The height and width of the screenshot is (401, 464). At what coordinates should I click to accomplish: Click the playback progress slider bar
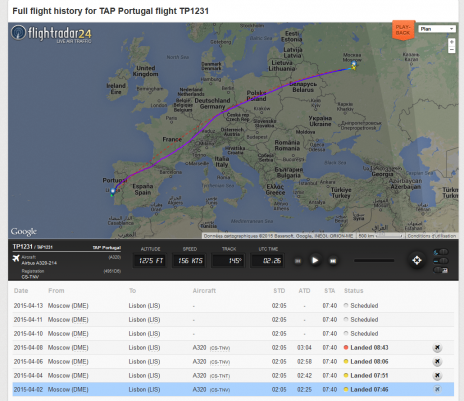[x=374, y=261]
